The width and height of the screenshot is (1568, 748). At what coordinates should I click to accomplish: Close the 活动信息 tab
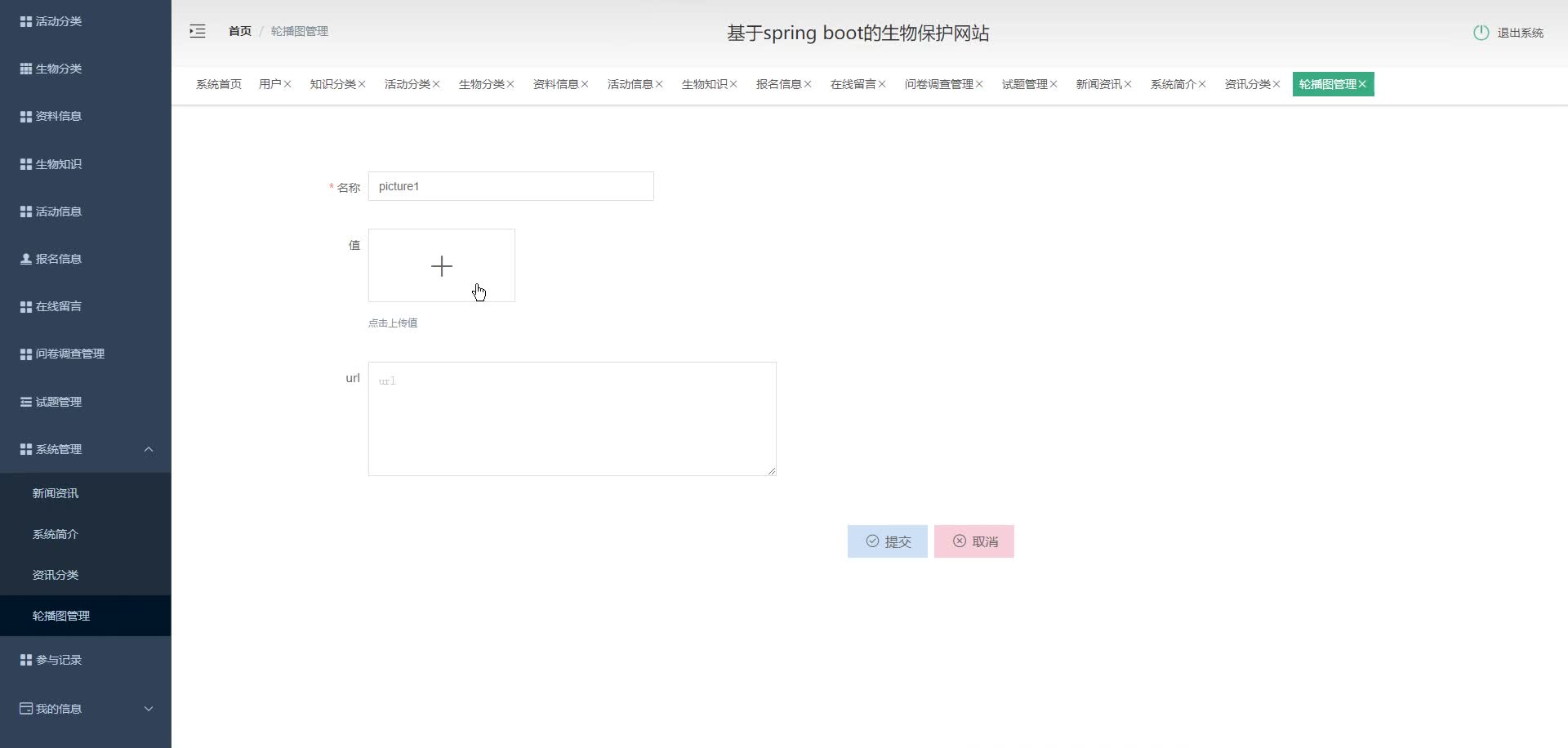(659, 84)
